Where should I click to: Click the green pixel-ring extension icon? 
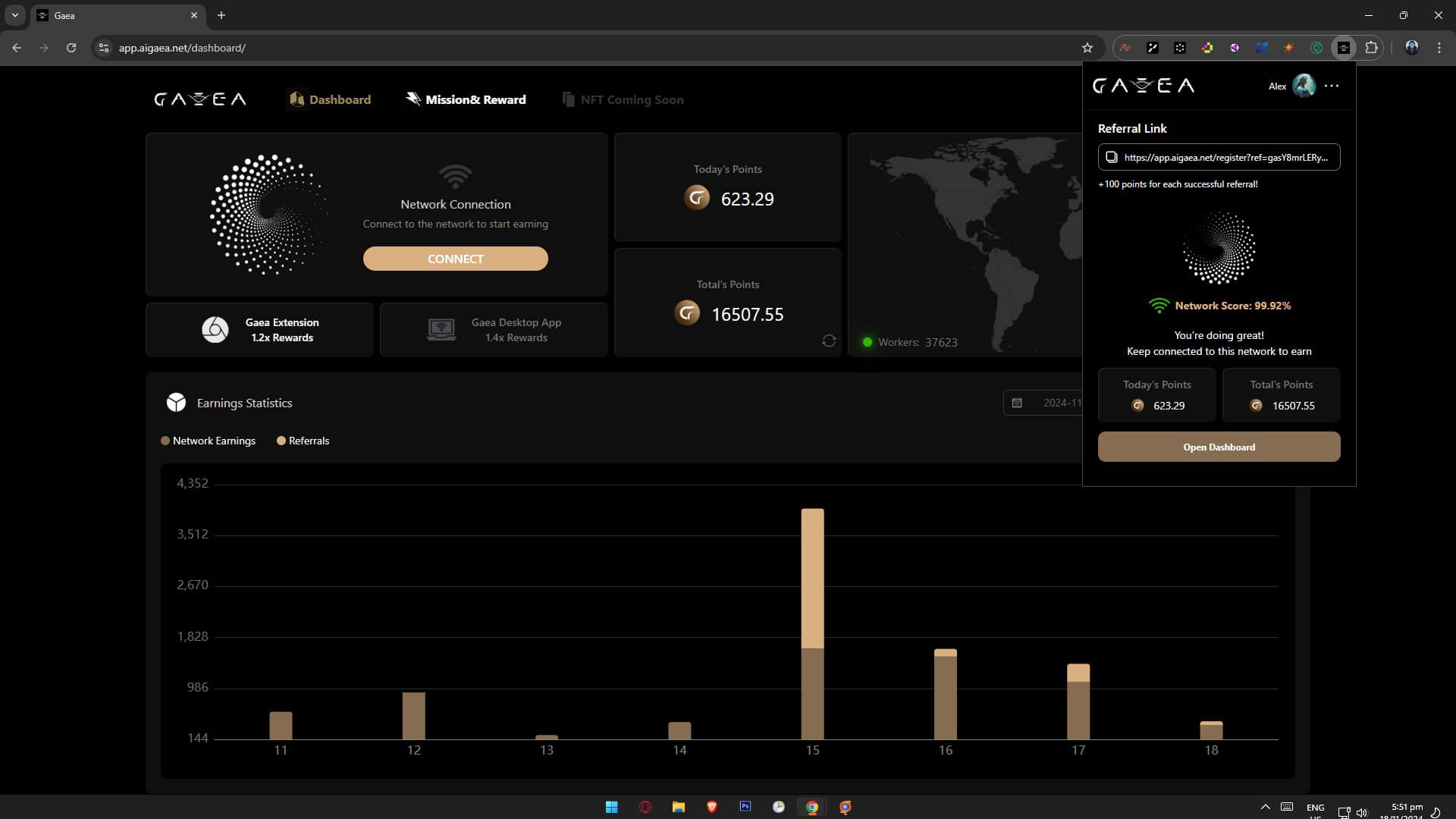coord(1207,48)
